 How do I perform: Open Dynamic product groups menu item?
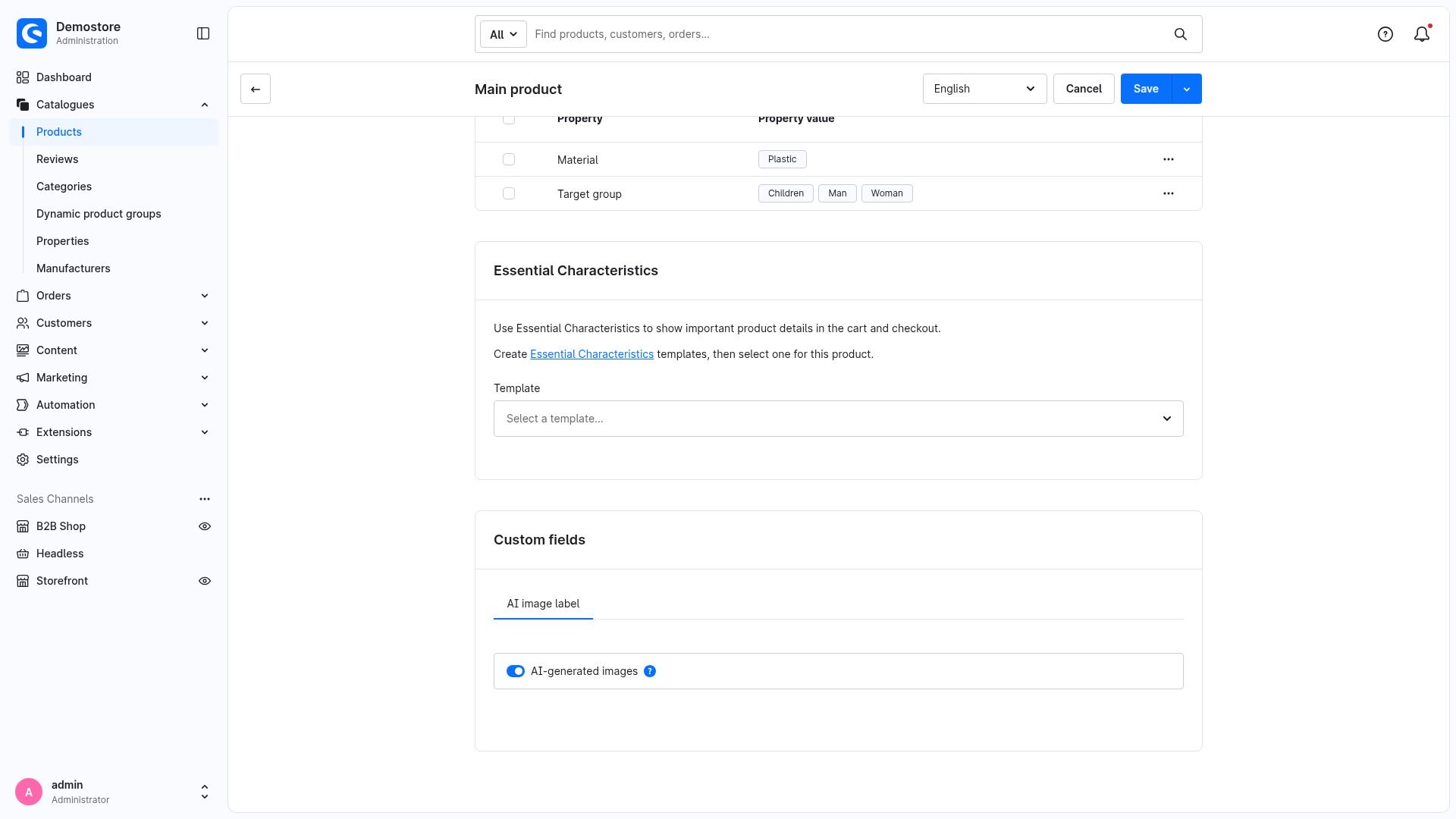[99, 214]
